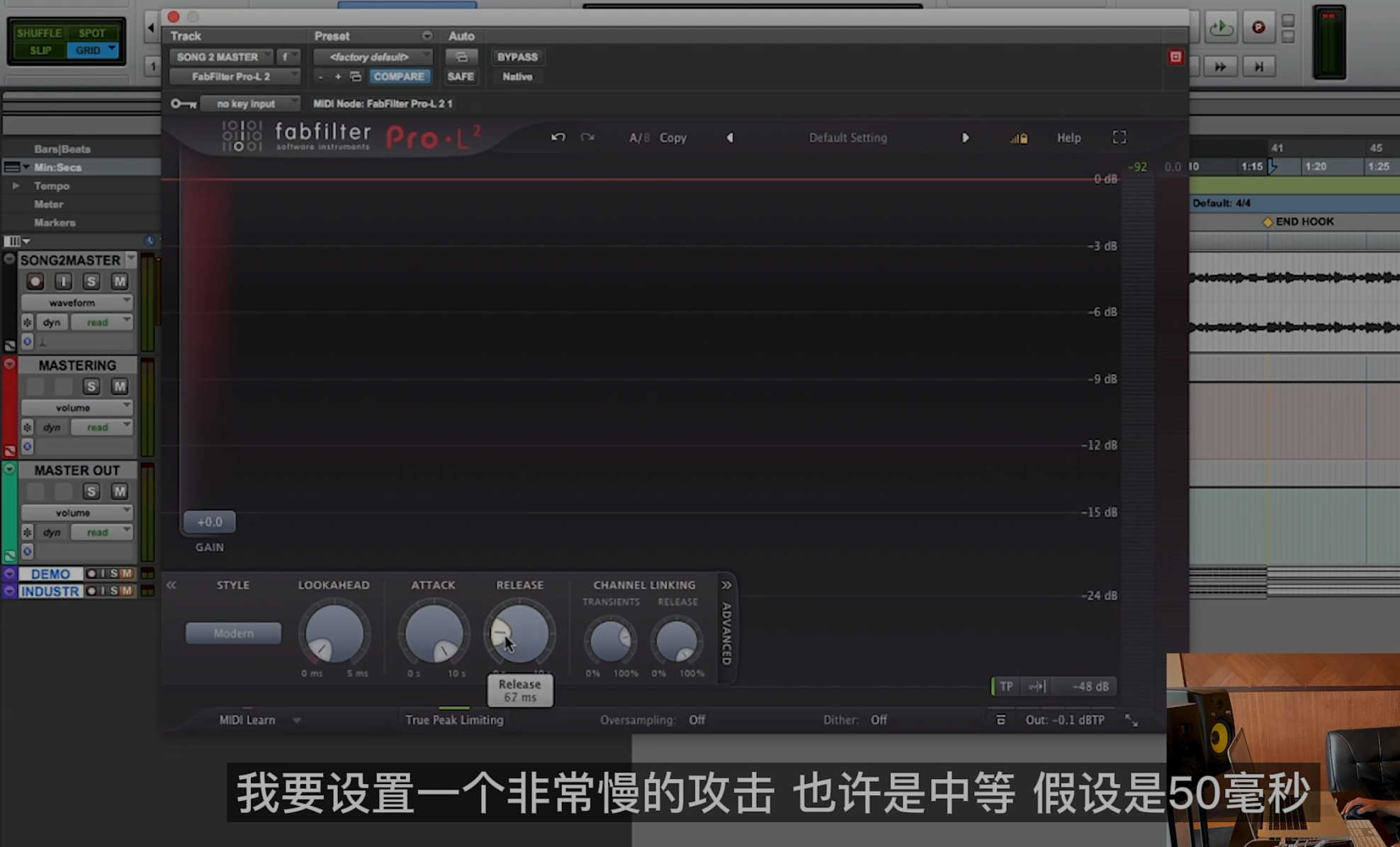Go to previous preset with left arrow

click(x=730, y=137)
